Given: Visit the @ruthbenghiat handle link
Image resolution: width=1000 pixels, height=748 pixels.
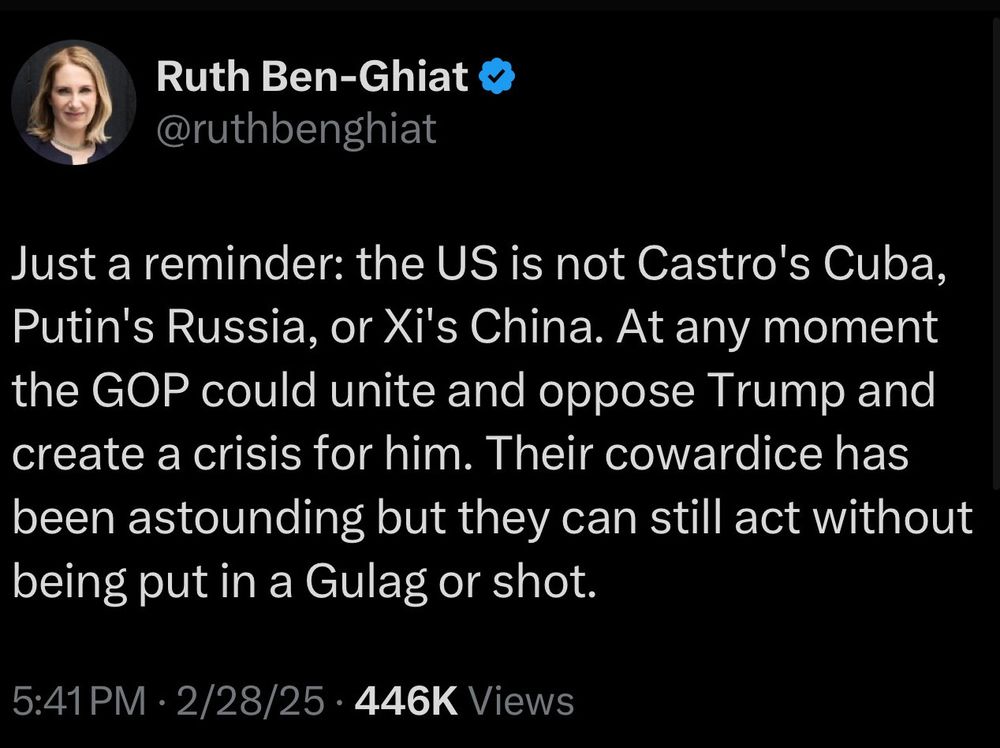Looking at the screenshot, I should click(x=297, y=129).
